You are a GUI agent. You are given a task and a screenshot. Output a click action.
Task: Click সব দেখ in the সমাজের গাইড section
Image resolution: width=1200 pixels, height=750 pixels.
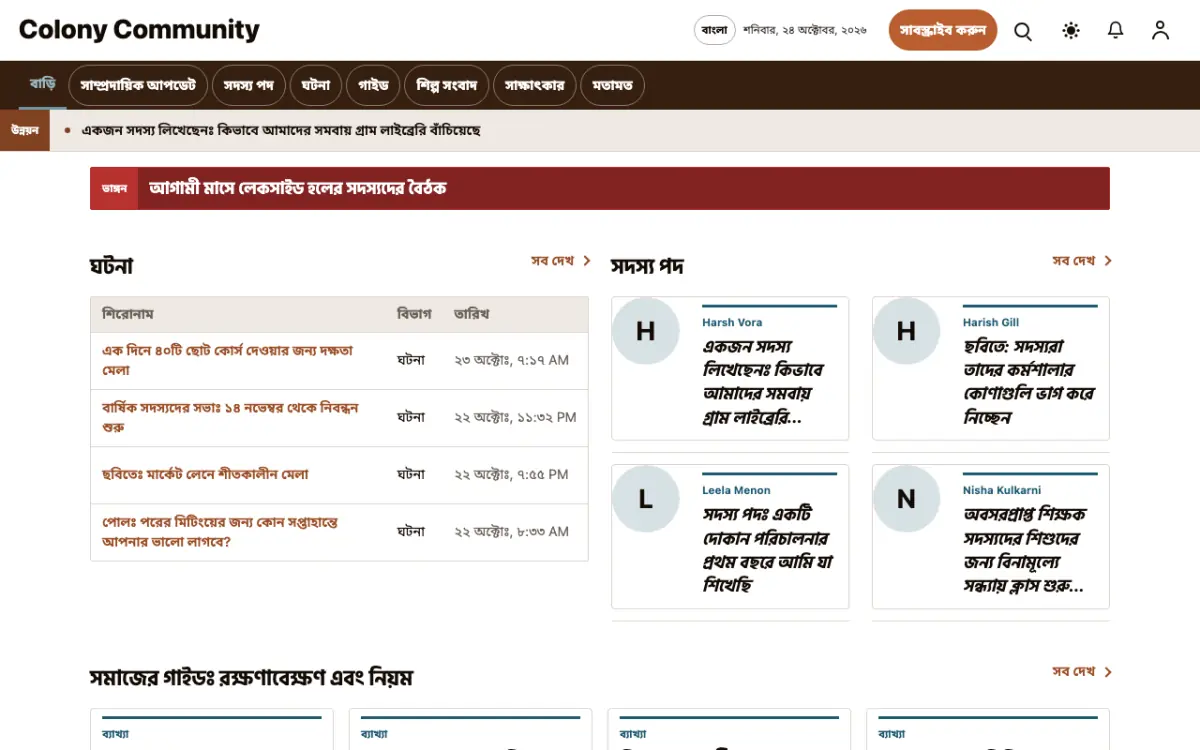[1082, 672]
